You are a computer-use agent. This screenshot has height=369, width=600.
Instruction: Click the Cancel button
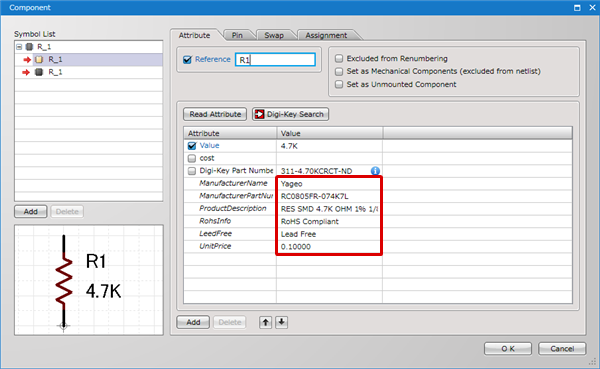[x=562, y=349]
